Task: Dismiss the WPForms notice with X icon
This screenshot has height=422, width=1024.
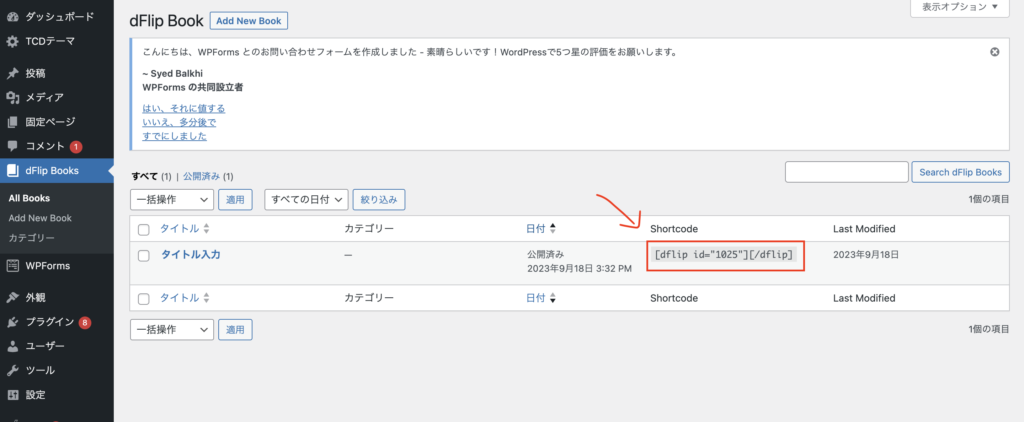Action: (x=995, y=52)
